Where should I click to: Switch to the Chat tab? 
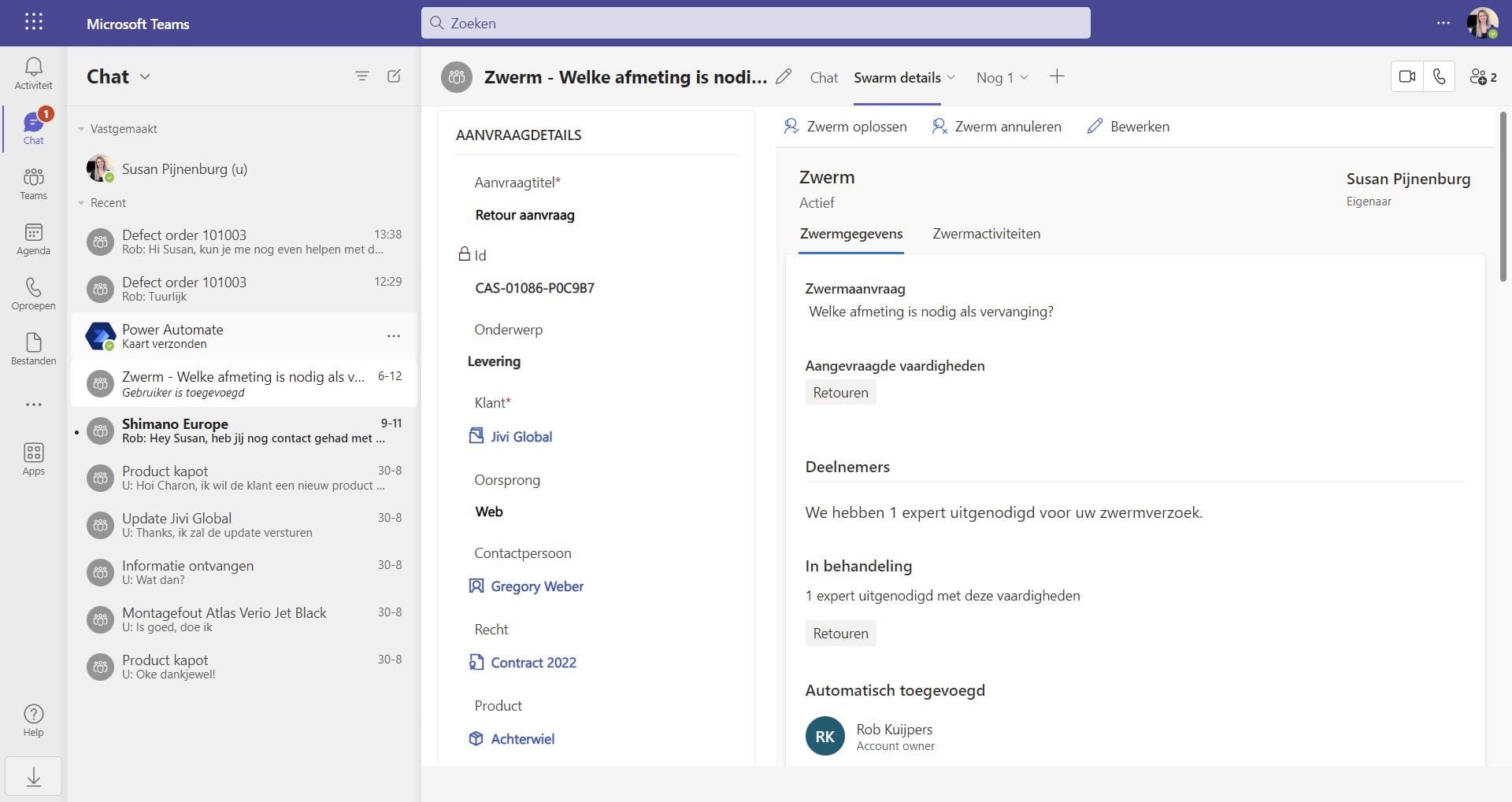click(x=824, y=77)
